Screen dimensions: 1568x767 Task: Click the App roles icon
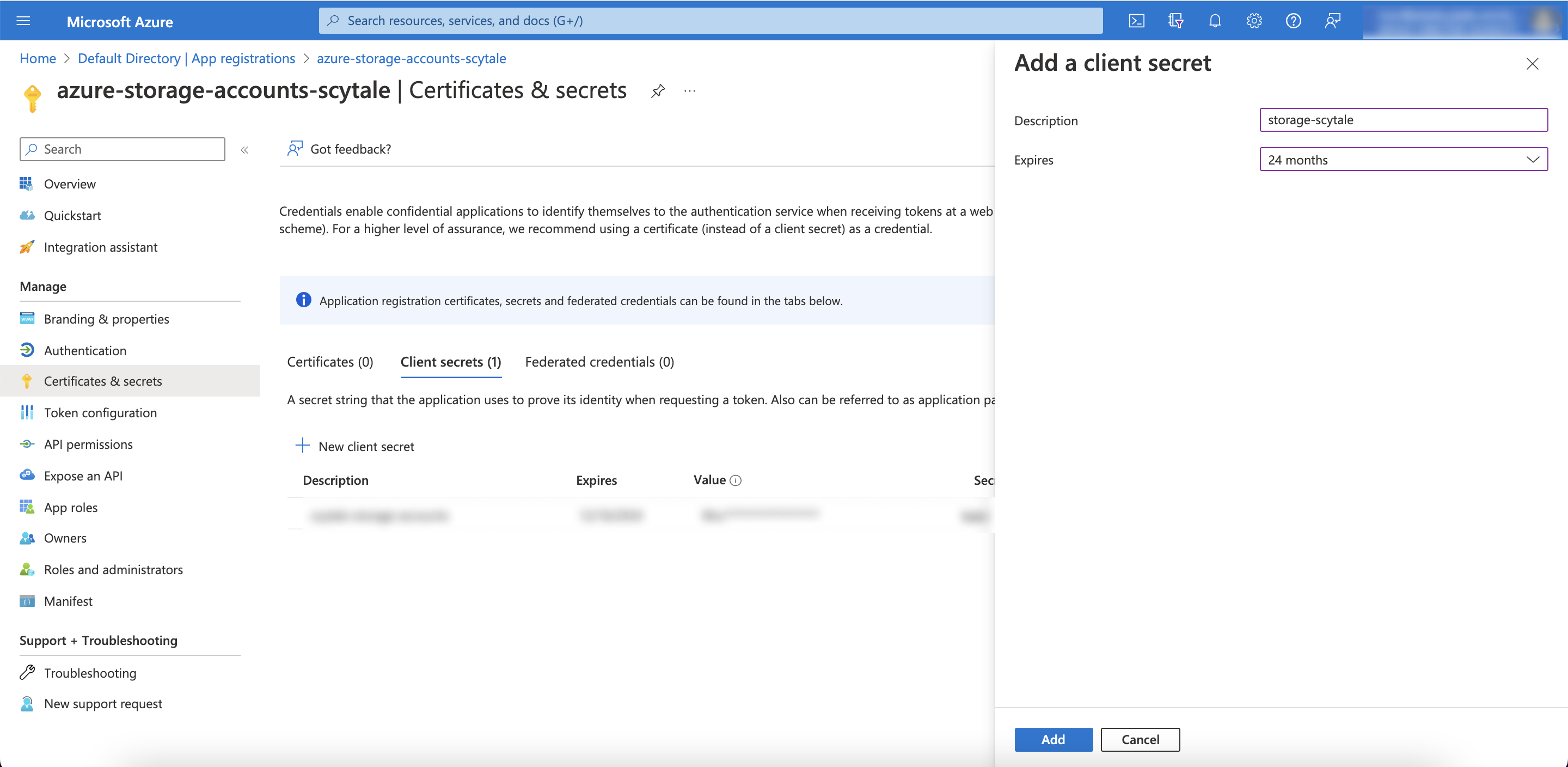27,507
